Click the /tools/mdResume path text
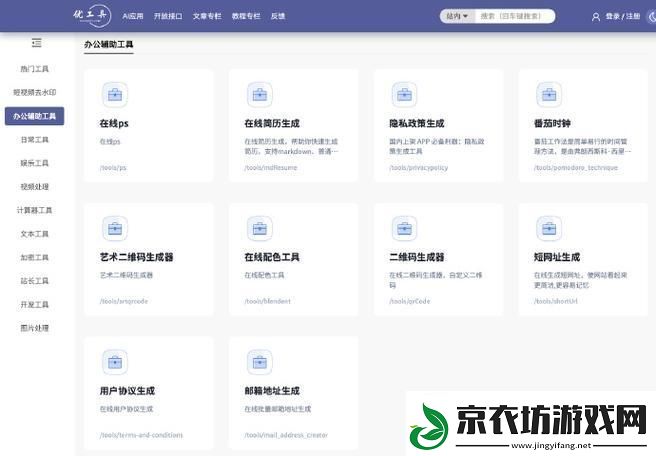This screenshot has width=656, height=456. coord(271,168)
